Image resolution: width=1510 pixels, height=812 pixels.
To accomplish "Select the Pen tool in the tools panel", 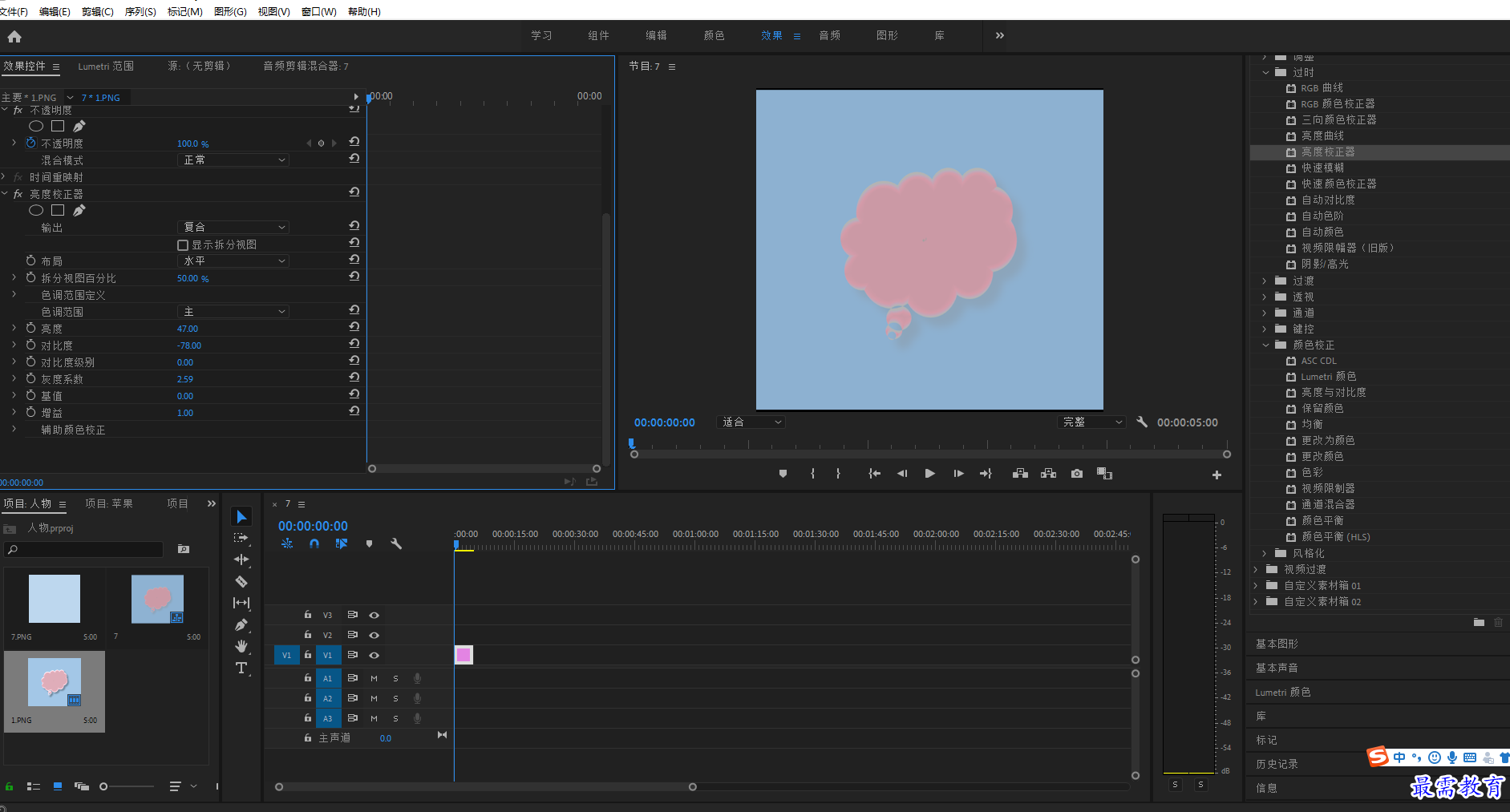I will [x=241, y=624].
